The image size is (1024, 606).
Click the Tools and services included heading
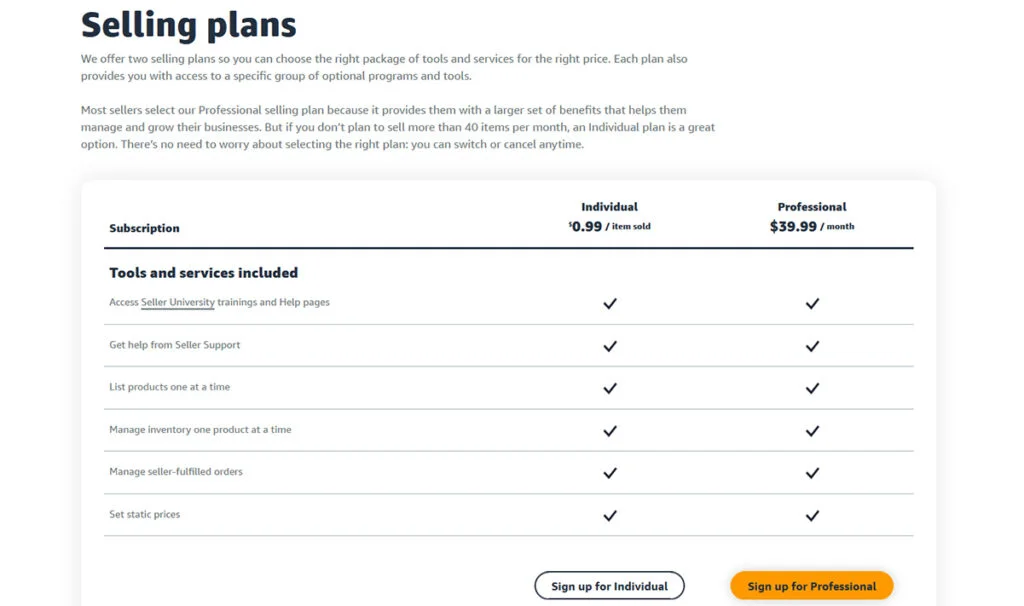tap(203, 272)
